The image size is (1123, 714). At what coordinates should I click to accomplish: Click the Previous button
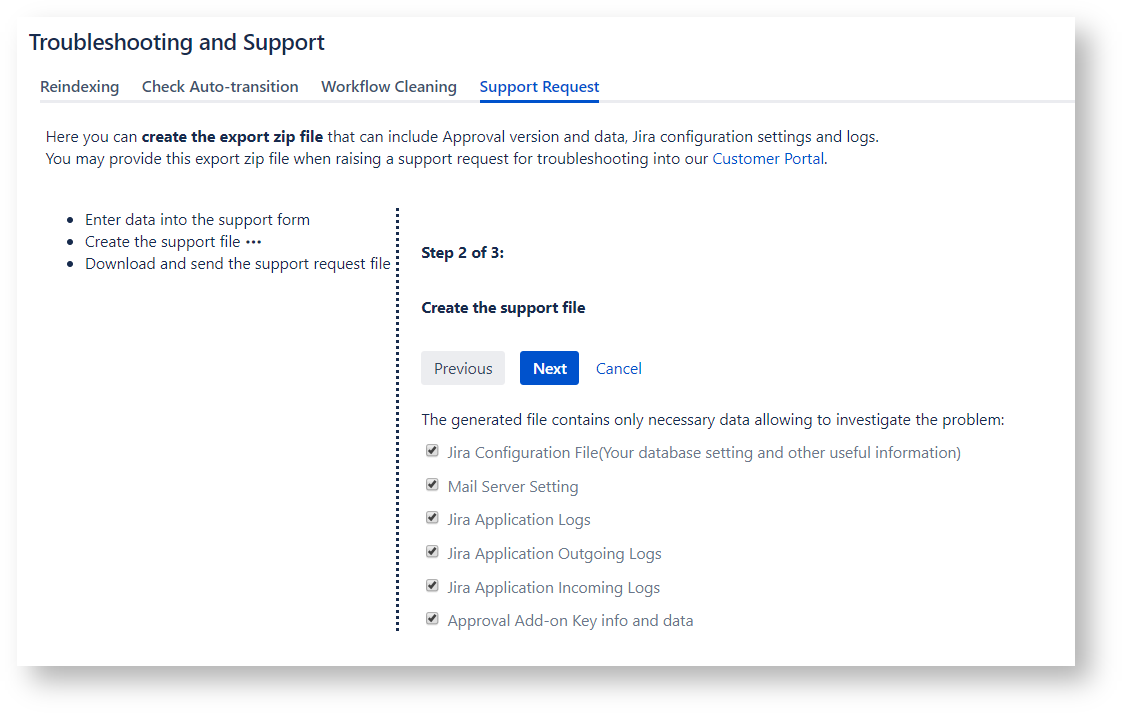463,368
